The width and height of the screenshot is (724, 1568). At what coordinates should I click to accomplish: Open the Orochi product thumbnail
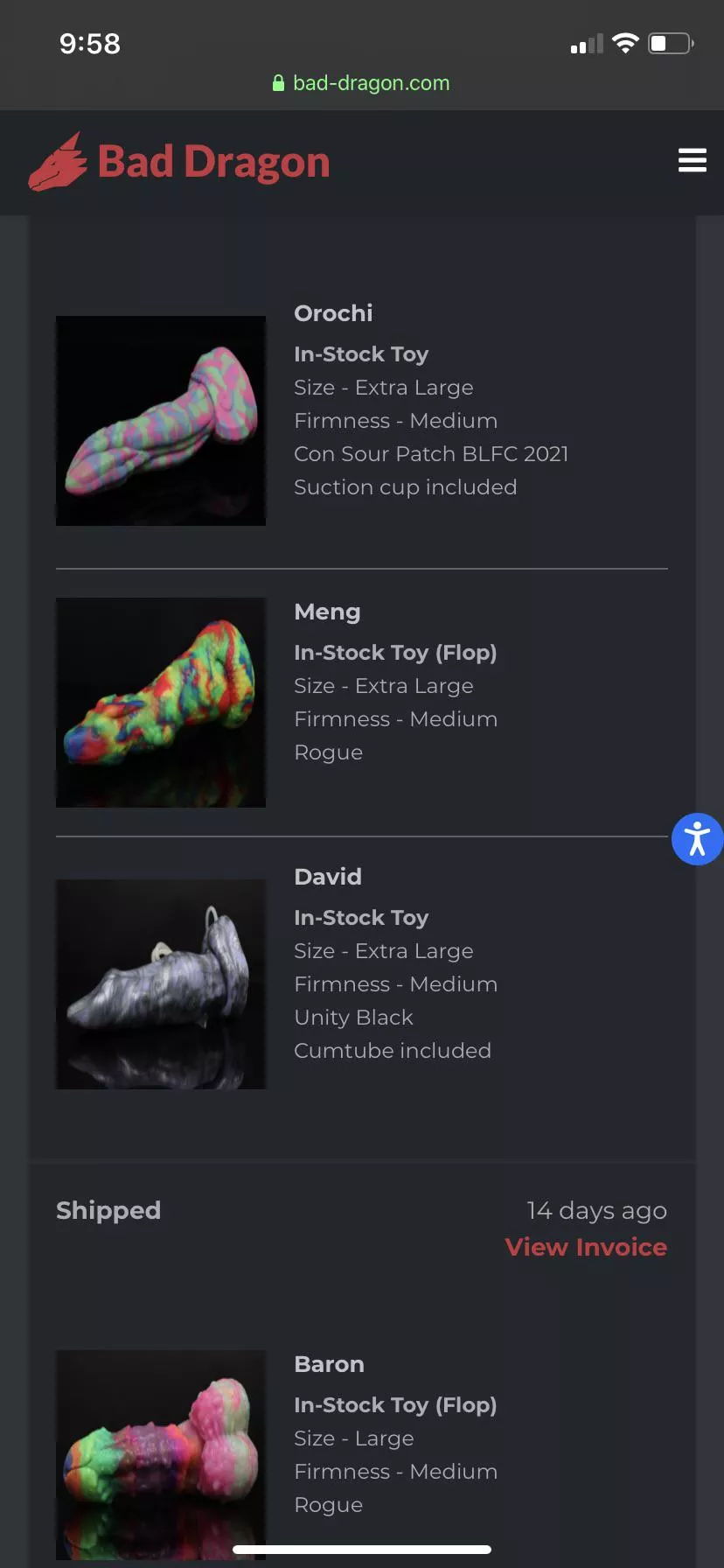[161, 421]
